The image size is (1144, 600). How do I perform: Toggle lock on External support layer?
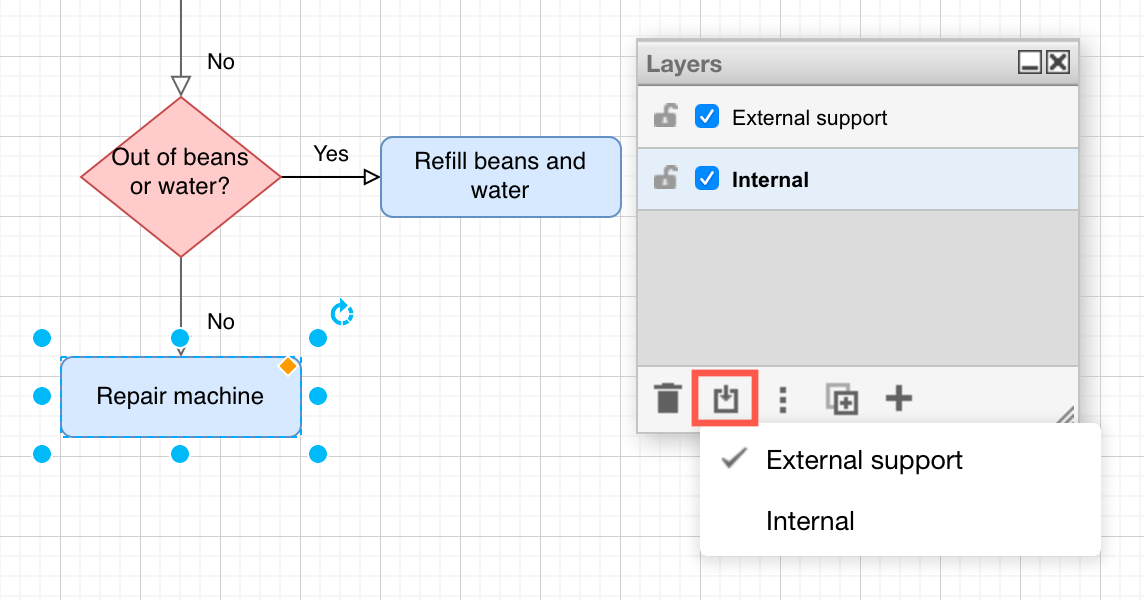665,115
